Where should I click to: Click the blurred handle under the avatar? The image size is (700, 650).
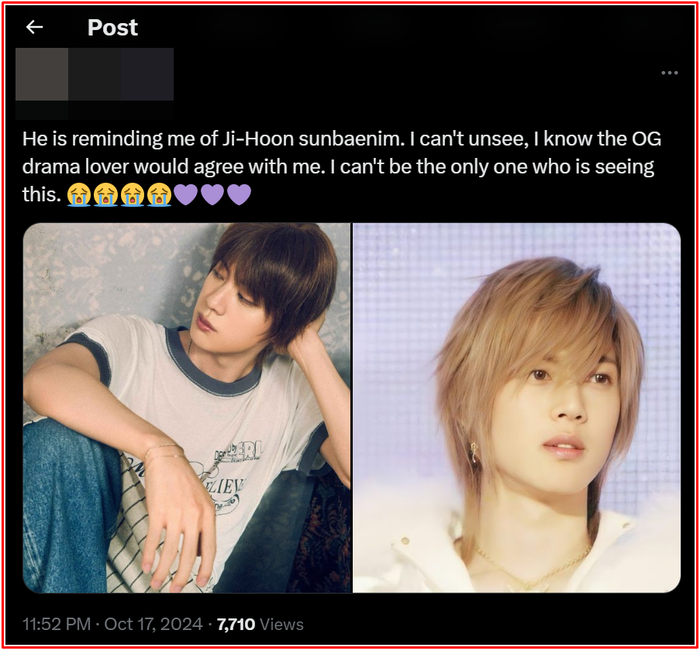(94, 110)
